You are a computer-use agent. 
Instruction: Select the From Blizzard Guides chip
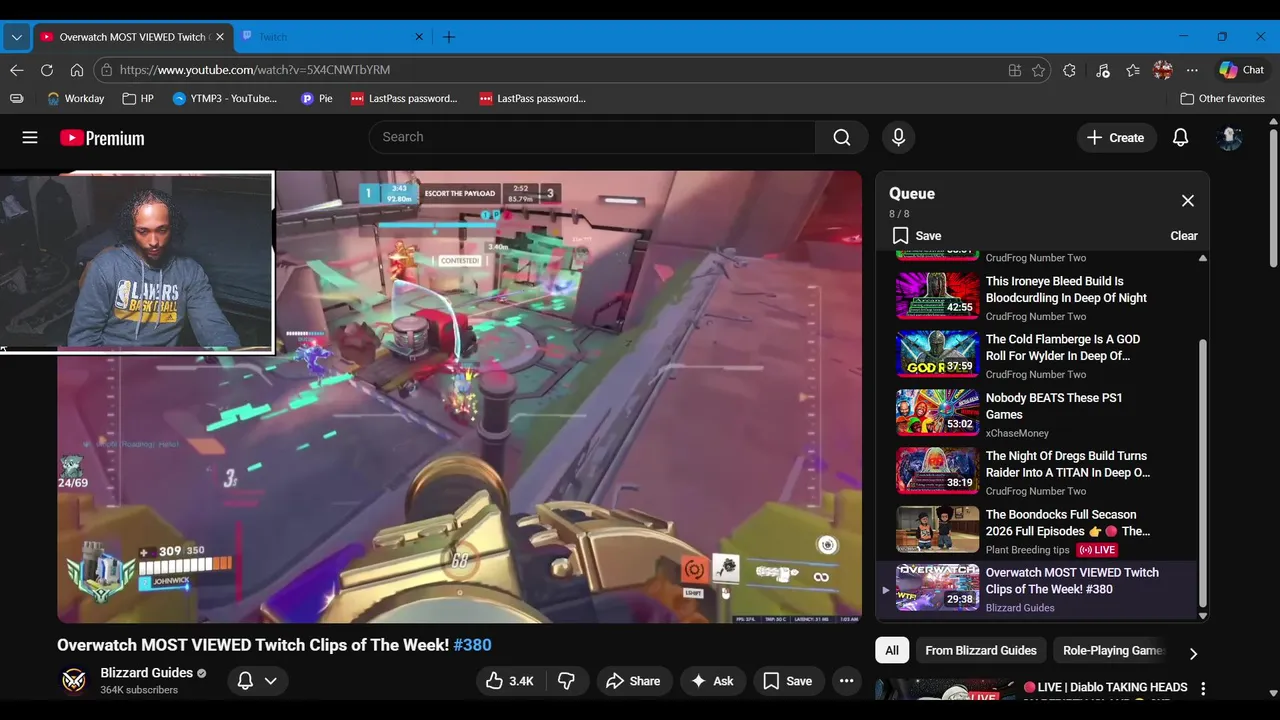981,650
